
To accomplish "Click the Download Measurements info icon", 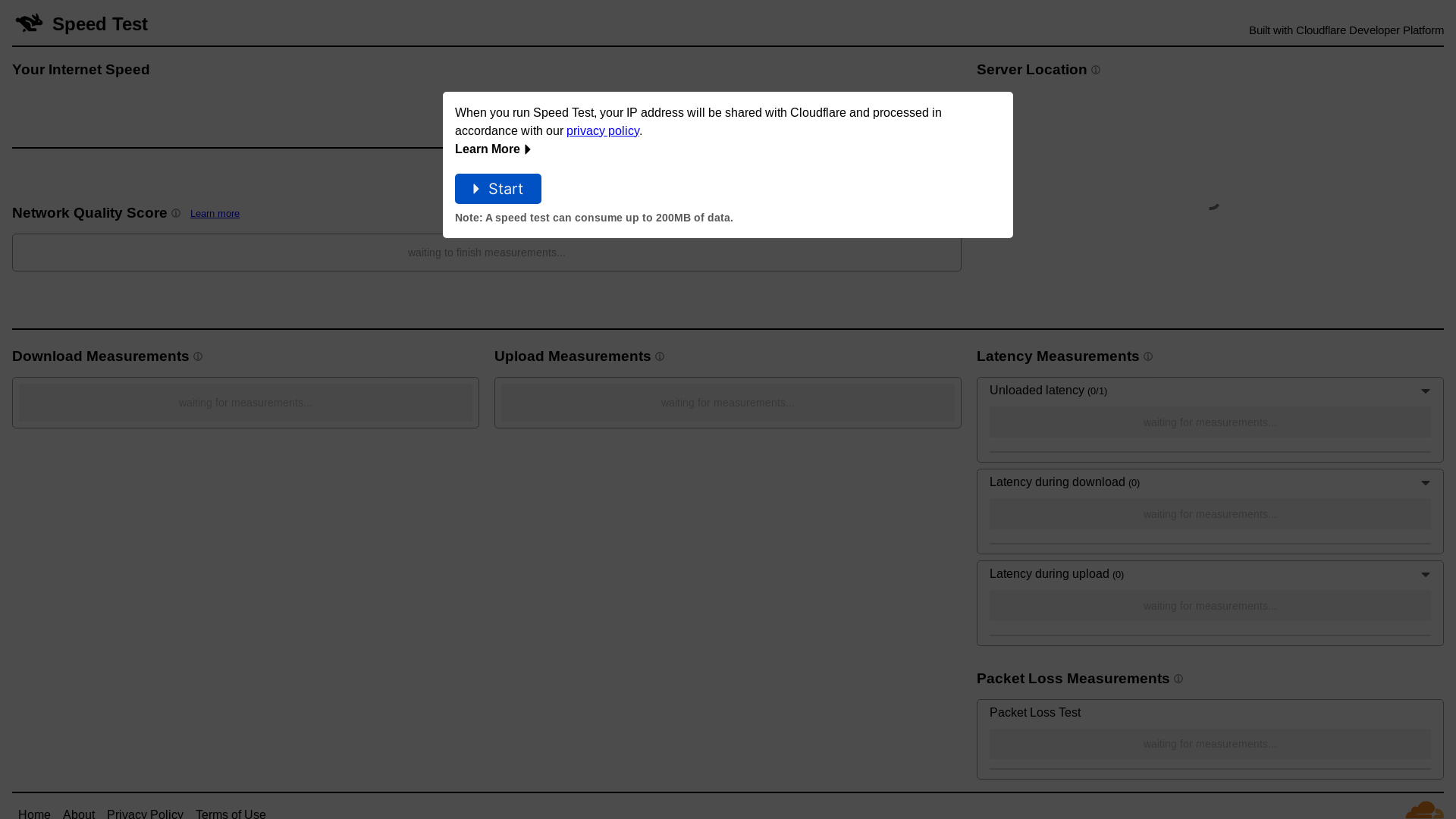I will point(198,356).
